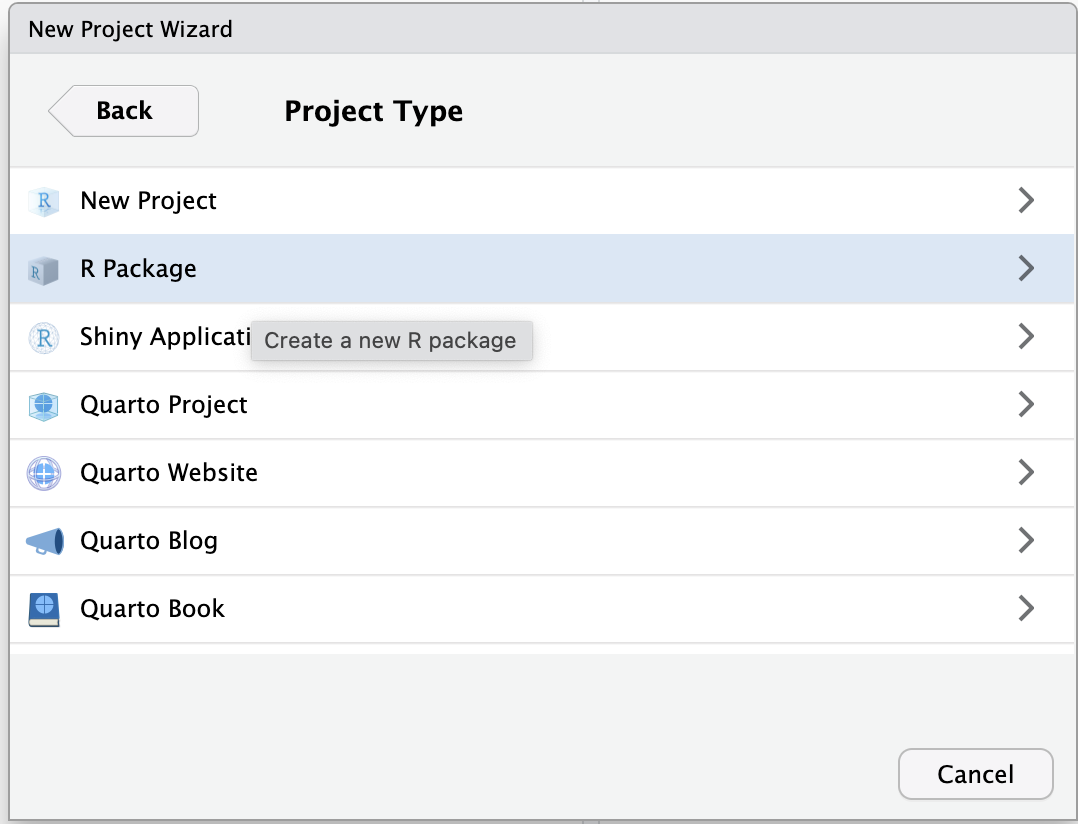Screen dimensions: 1078x824
Task: Expand the Quarto Blog chevron arrow
Action: tap(1025, 541)
